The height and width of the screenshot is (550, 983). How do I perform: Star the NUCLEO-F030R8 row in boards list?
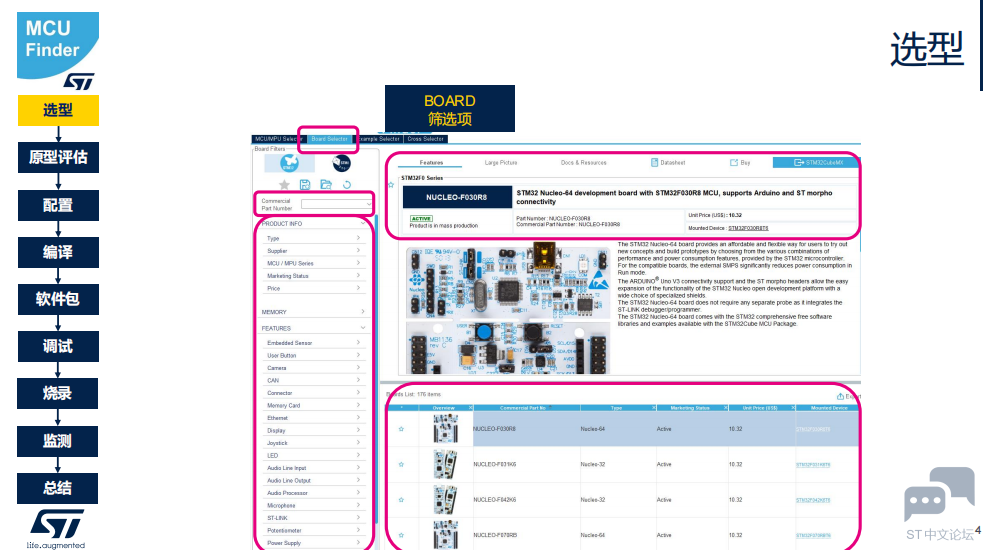point(401,429)
